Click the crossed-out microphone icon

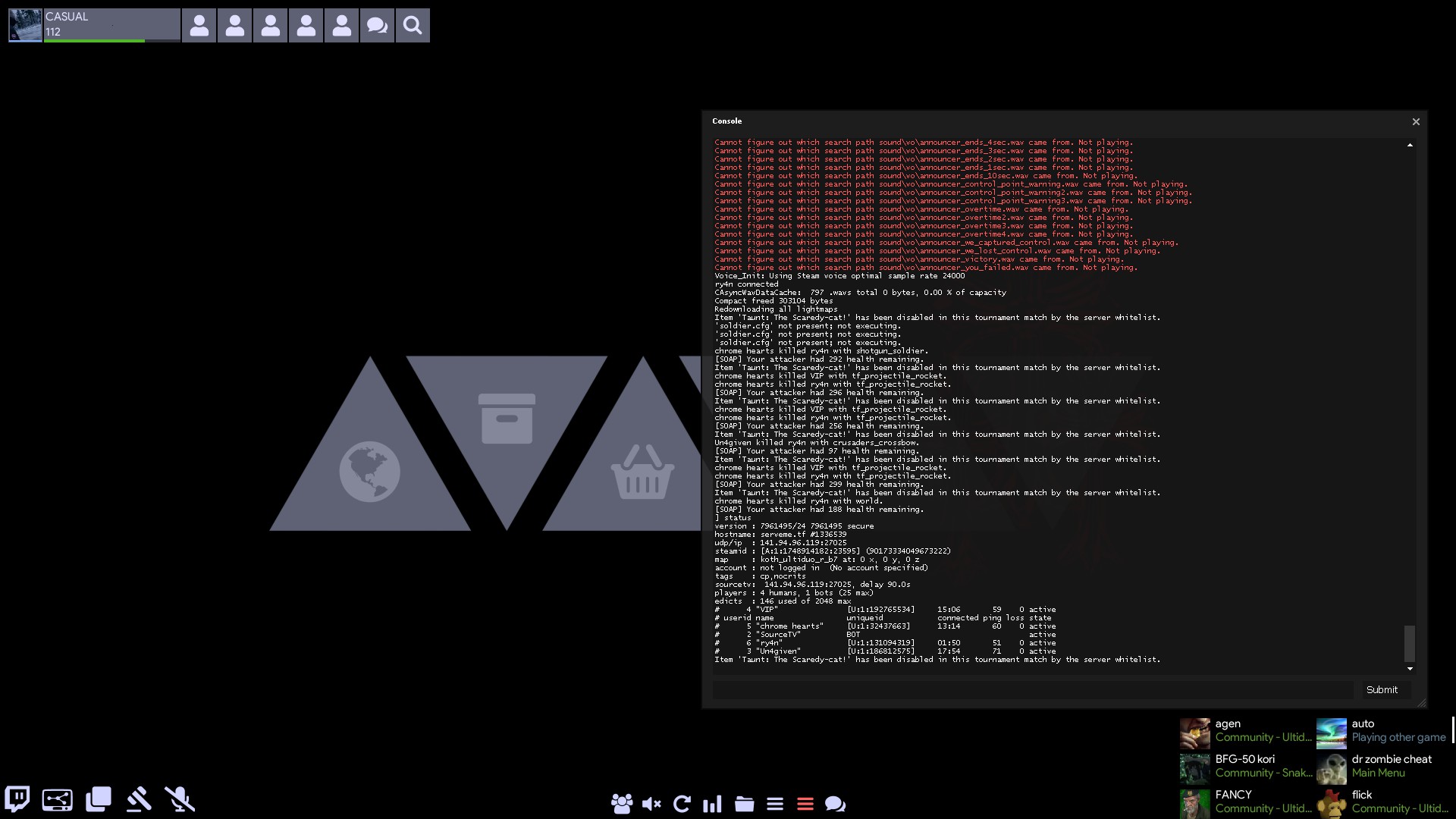(180, 799)
